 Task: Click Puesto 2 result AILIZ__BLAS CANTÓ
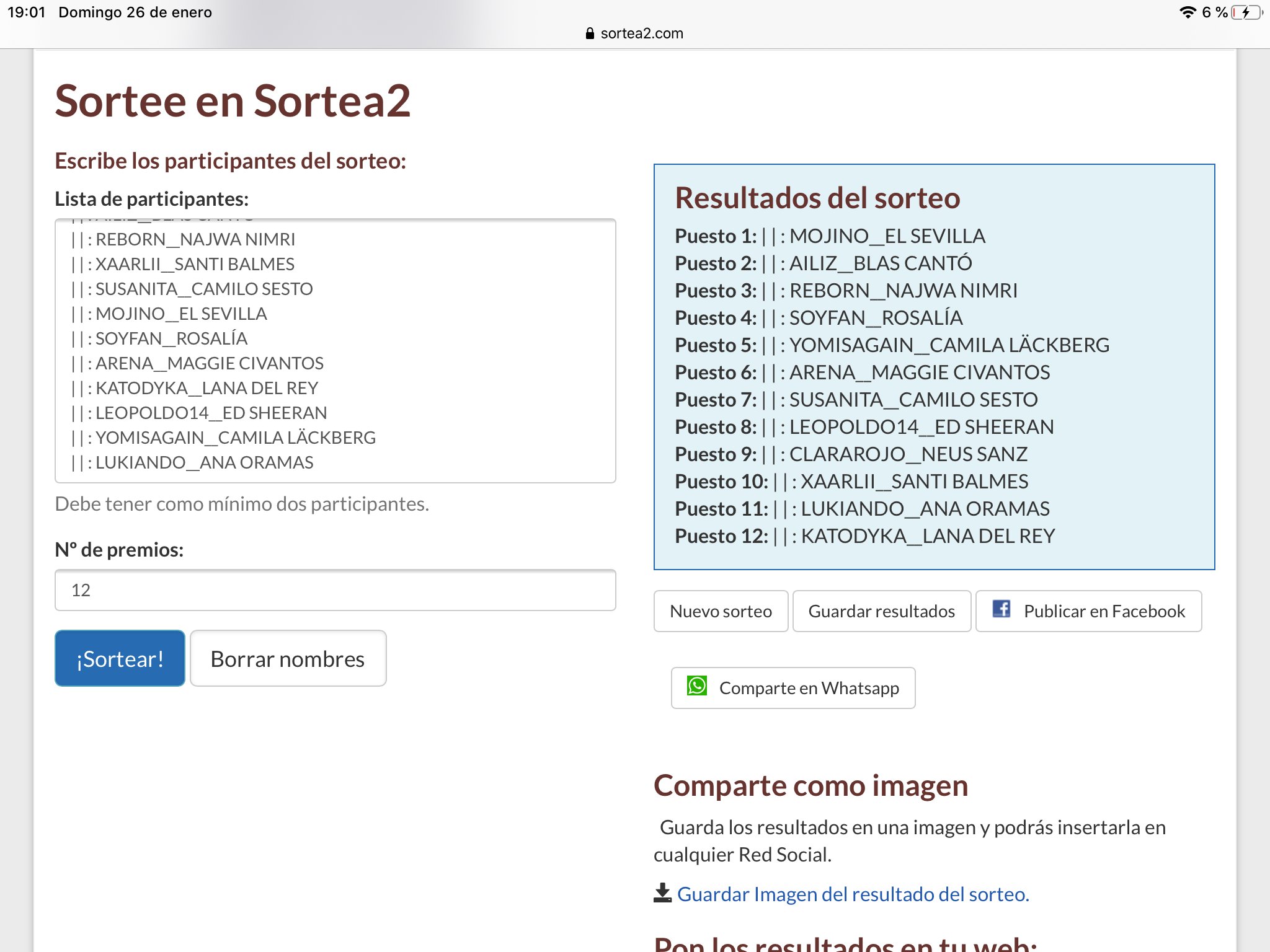[824, 263]
